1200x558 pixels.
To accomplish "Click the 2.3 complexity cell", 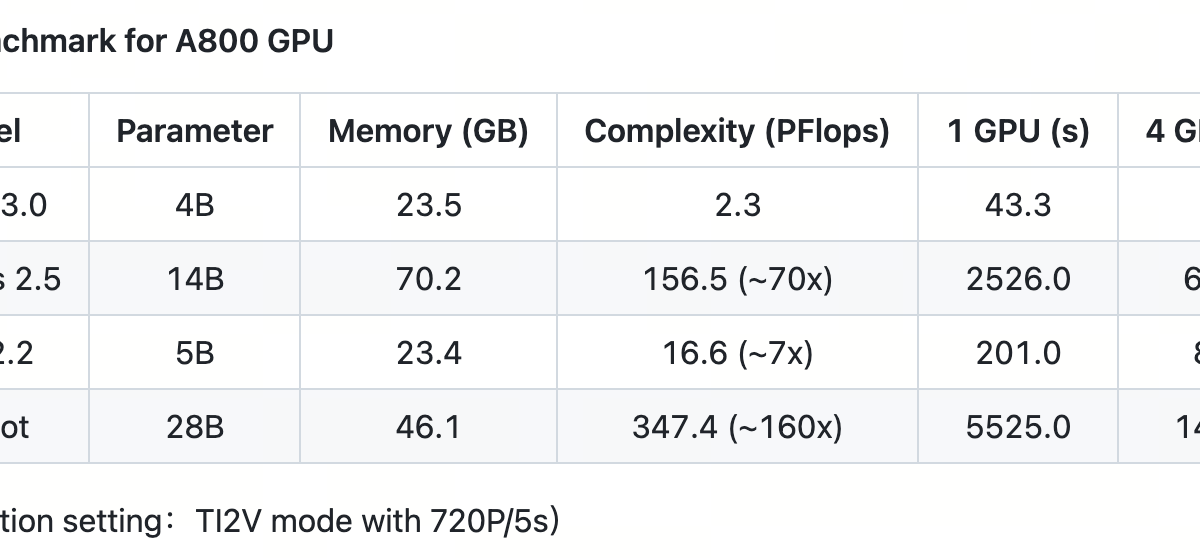I will pos(737,205).
